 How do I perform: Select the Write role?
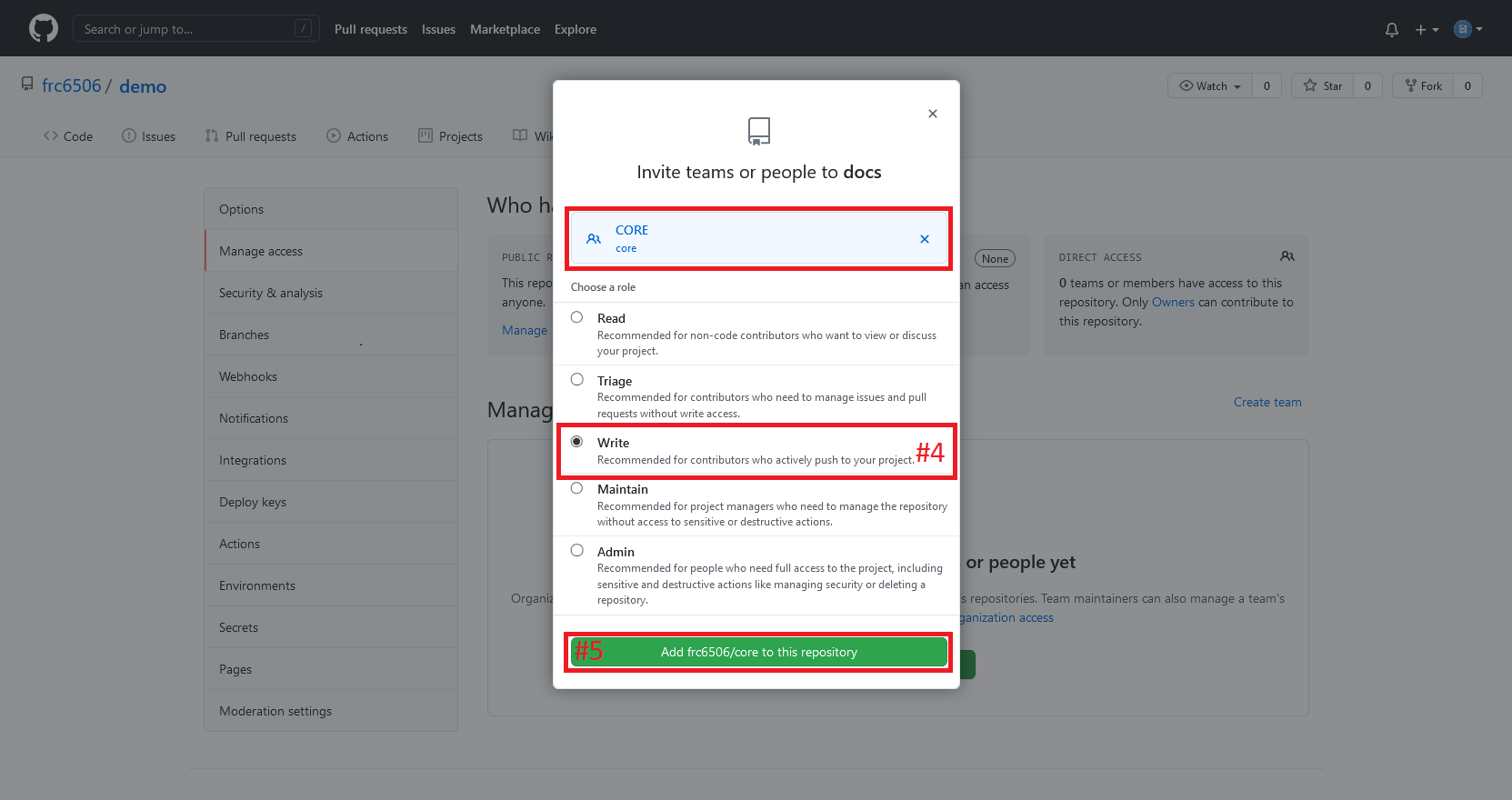[576, 441]
